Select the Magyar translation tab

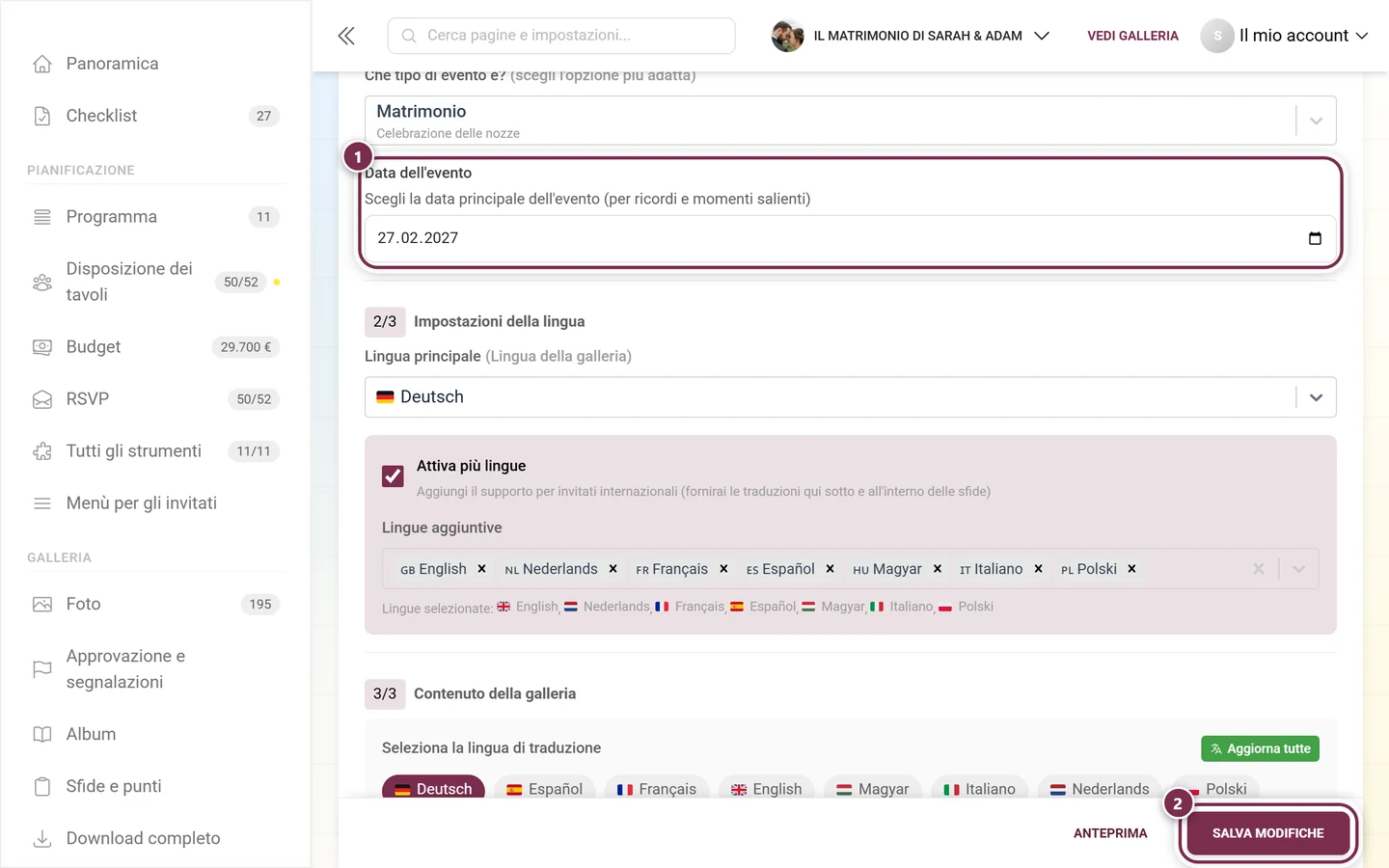pyautogui.click(x=873, y=789)
